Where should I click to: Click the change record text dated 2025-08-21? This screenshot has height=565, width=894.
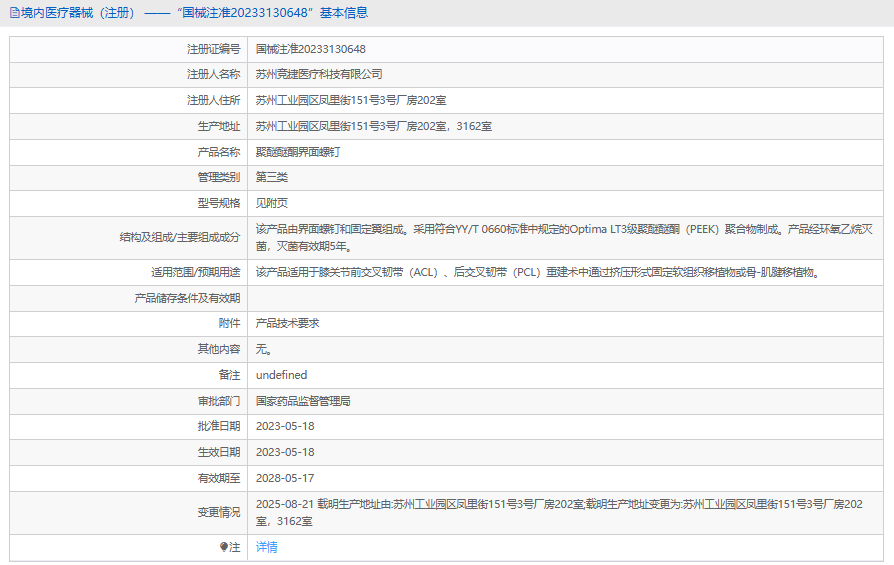[x=558, y=512]
